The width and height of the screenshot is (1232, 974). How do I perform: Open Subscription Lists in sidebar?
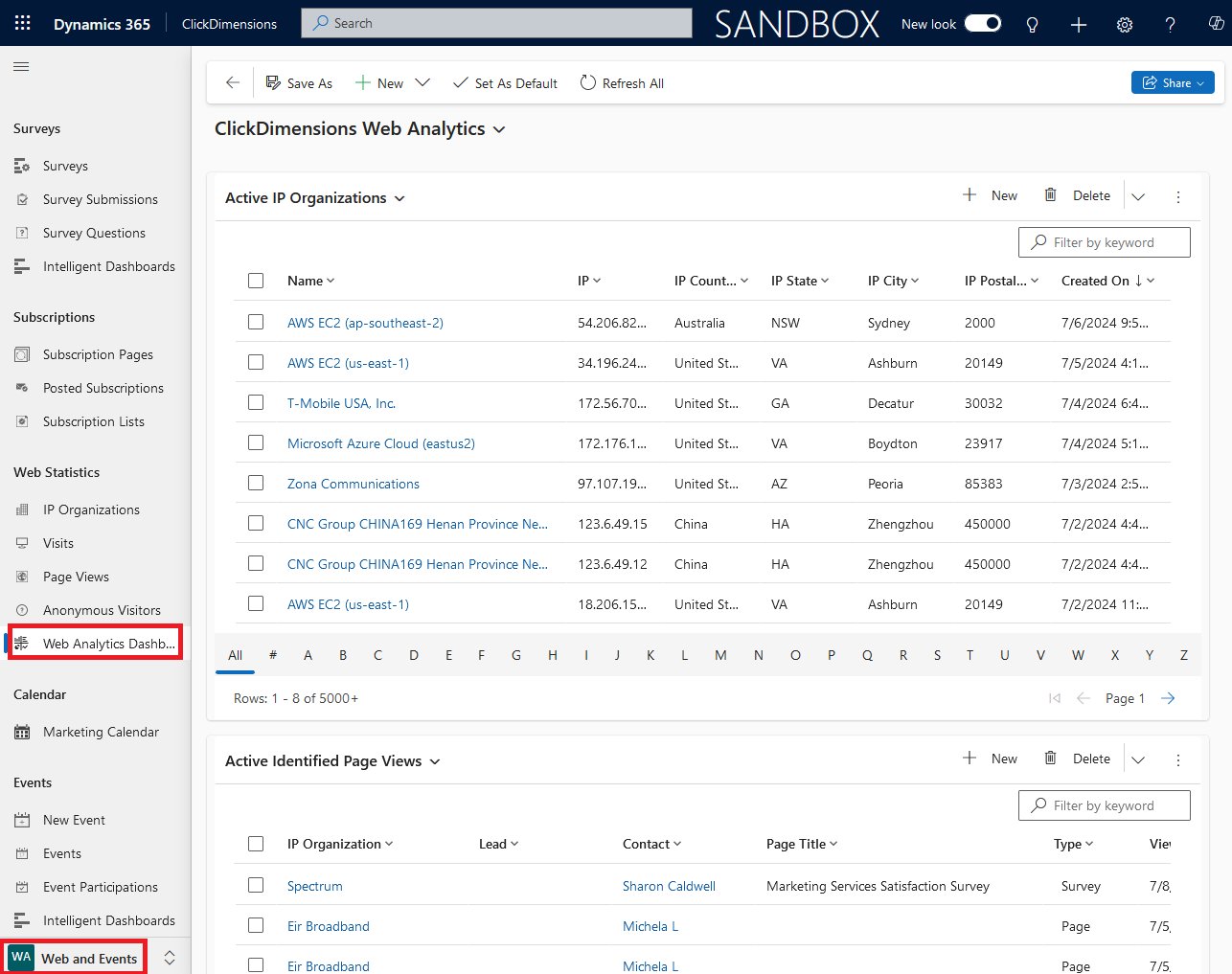(x=96, y=421)
